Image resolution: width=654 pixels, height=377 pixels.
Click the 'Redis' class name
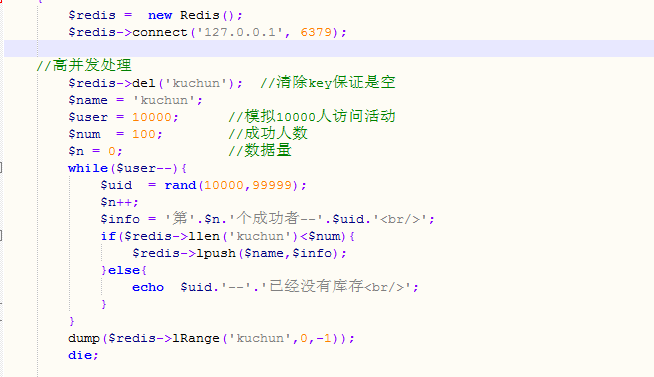[x=200, y=15]
